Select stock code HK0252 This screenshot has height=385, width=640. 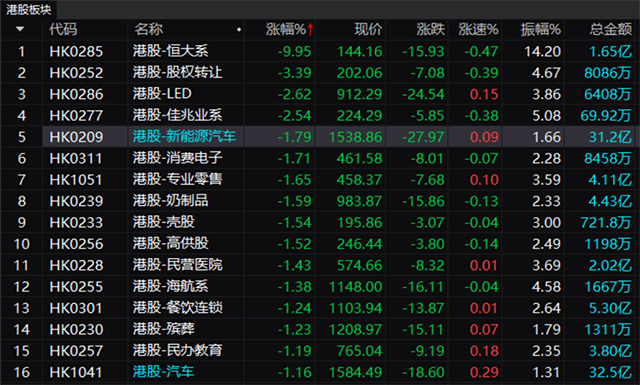pyautogui.click(x=76, y=73)
